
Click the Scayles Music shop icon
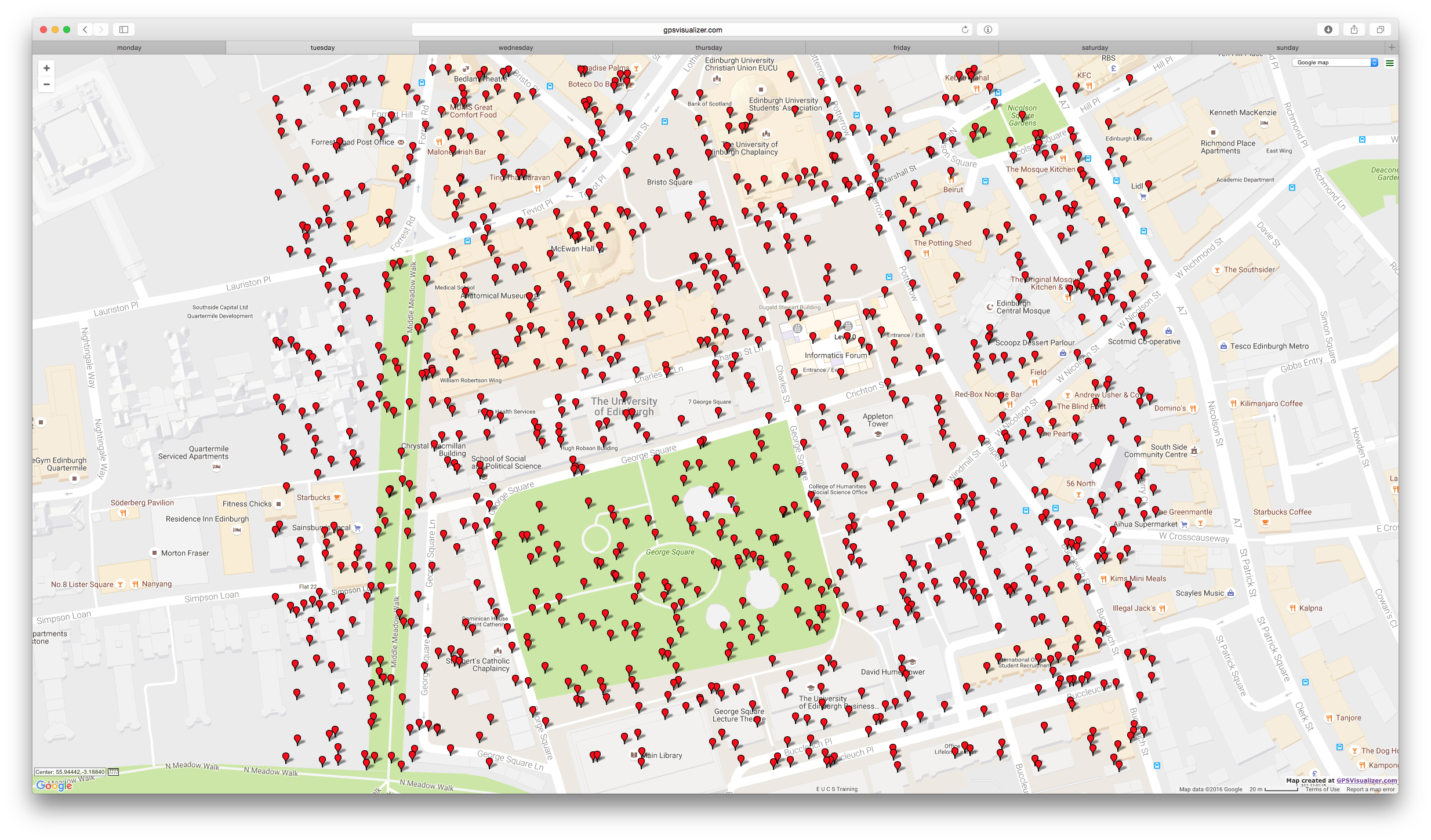coord(1231,593)
